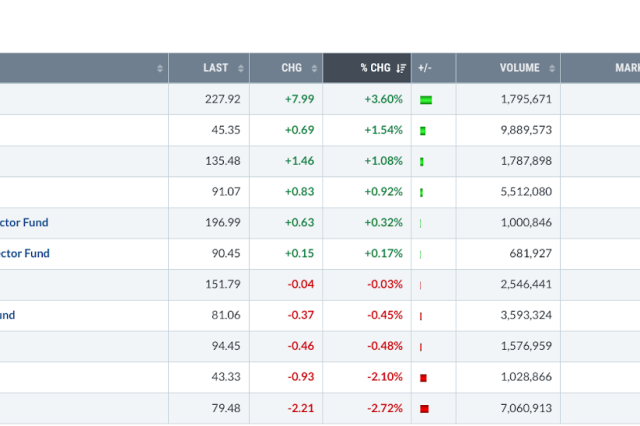
Task: Open the fund link in the 81.06 row
Action: point(7,315)
